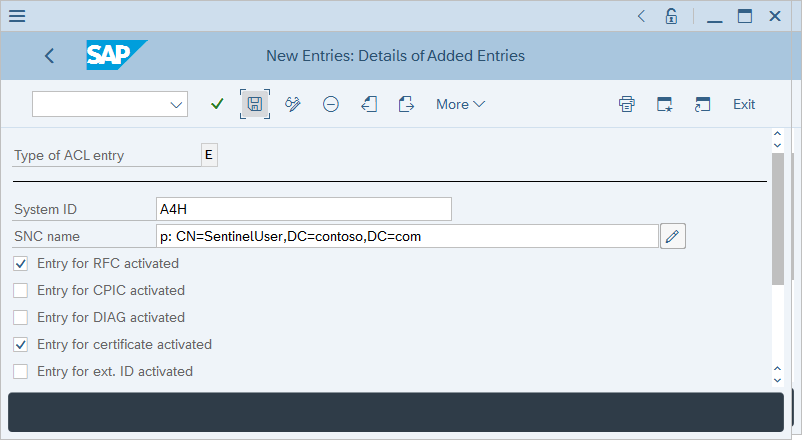This screenshot has width=802, height=440.
Task: Click the title bar lock icon
Action: click(x=673, y=16)
